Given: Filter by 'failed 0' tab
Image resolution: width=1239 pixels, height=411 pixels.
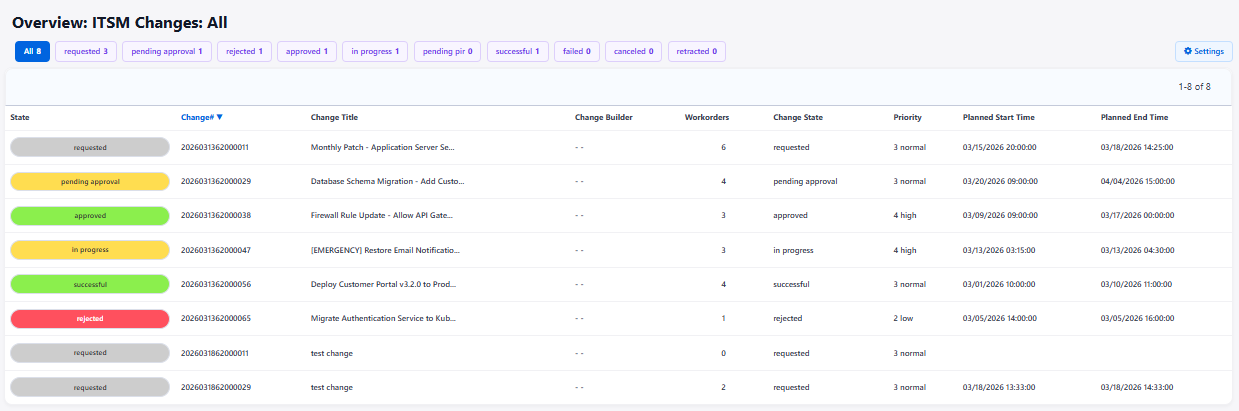Looking at the screenshot, I should click(x=576, y=51).
